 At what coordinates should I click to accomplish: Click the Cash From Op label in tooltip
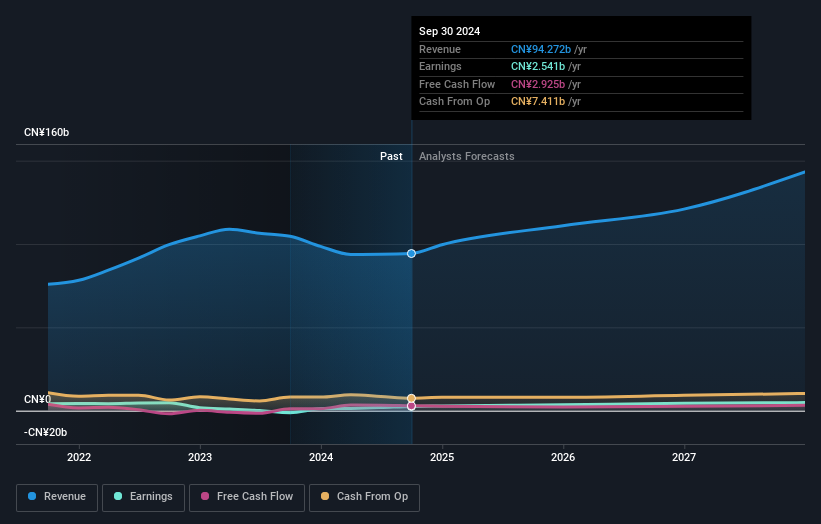(x=454, y=102)
